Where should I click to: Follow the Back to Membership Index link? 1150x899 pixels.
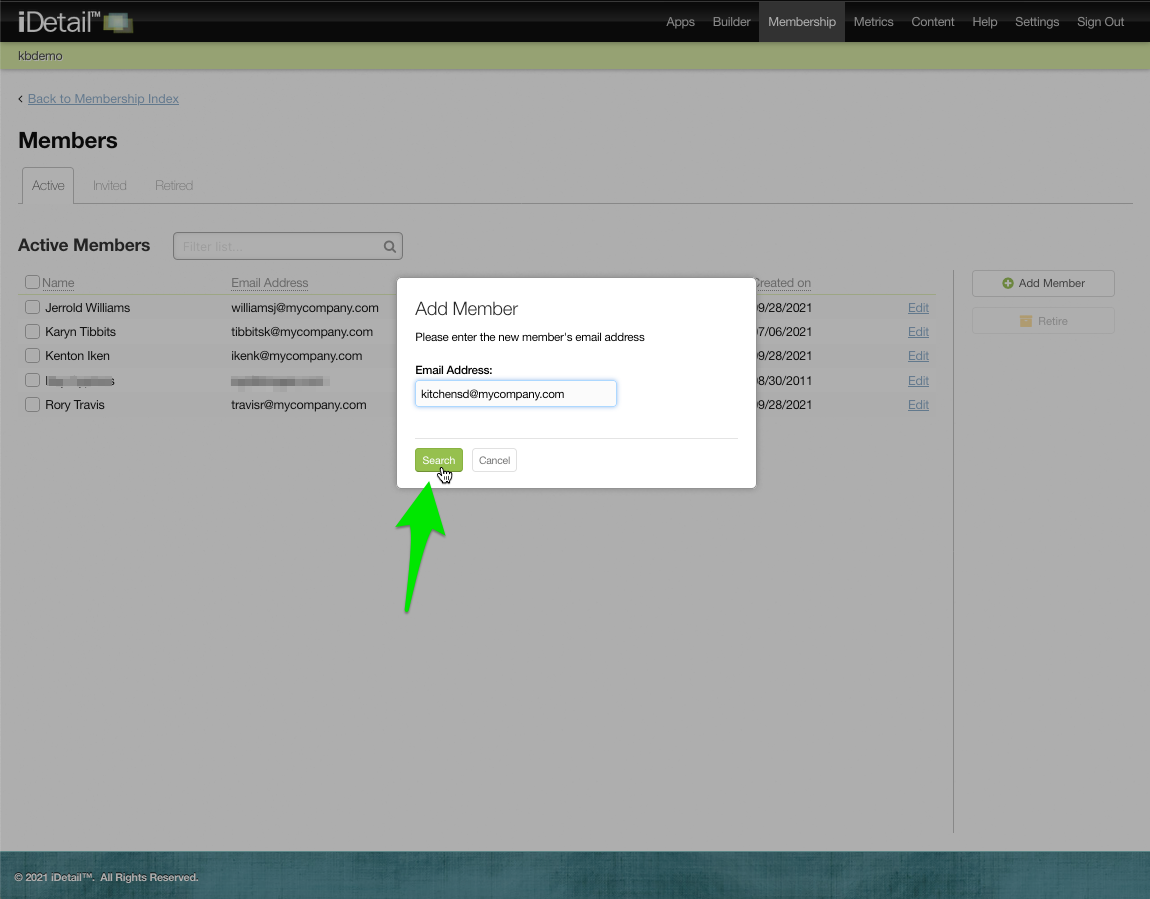point(103,99)
